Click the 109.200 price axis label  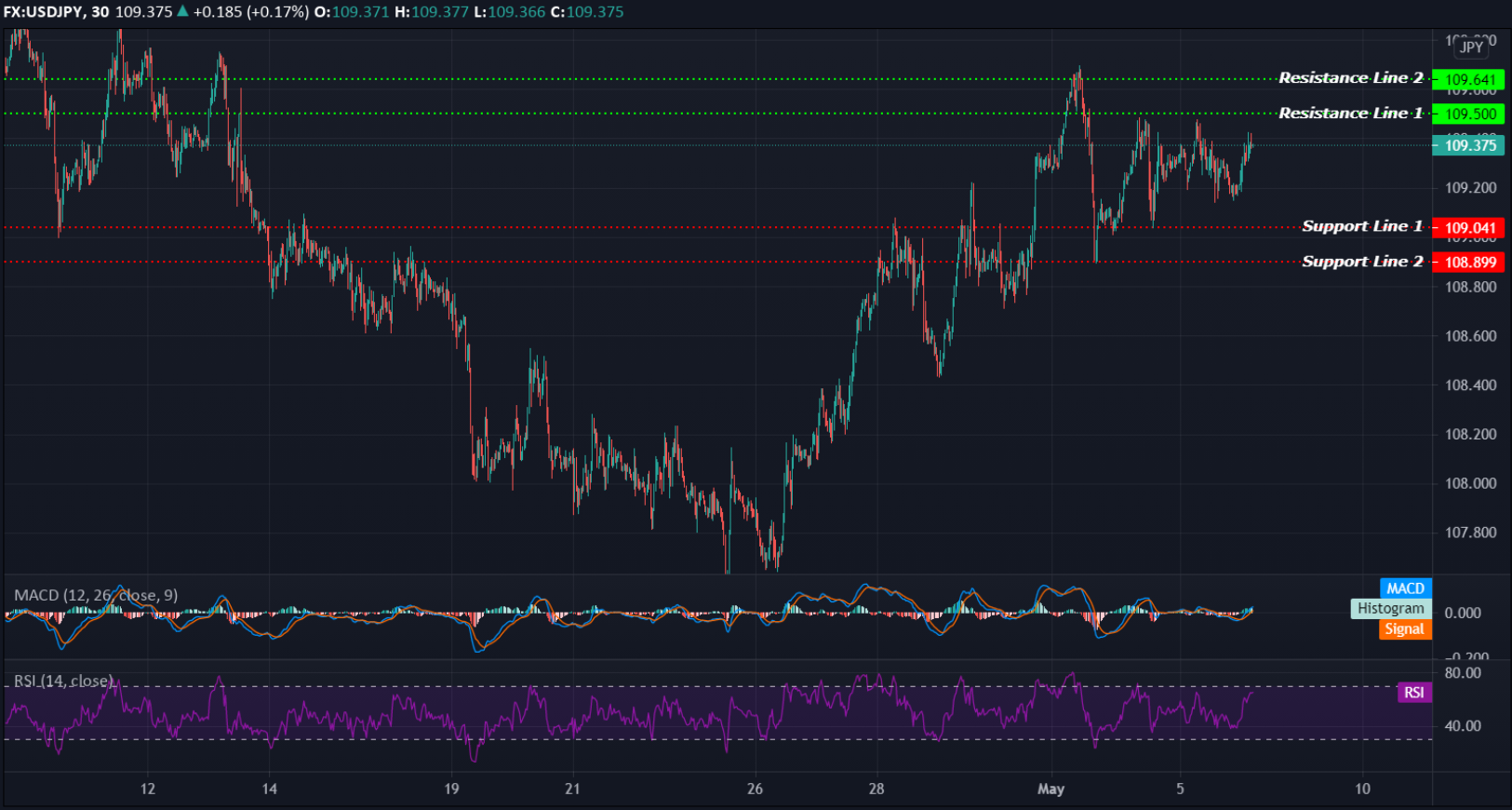(1470, 188)
